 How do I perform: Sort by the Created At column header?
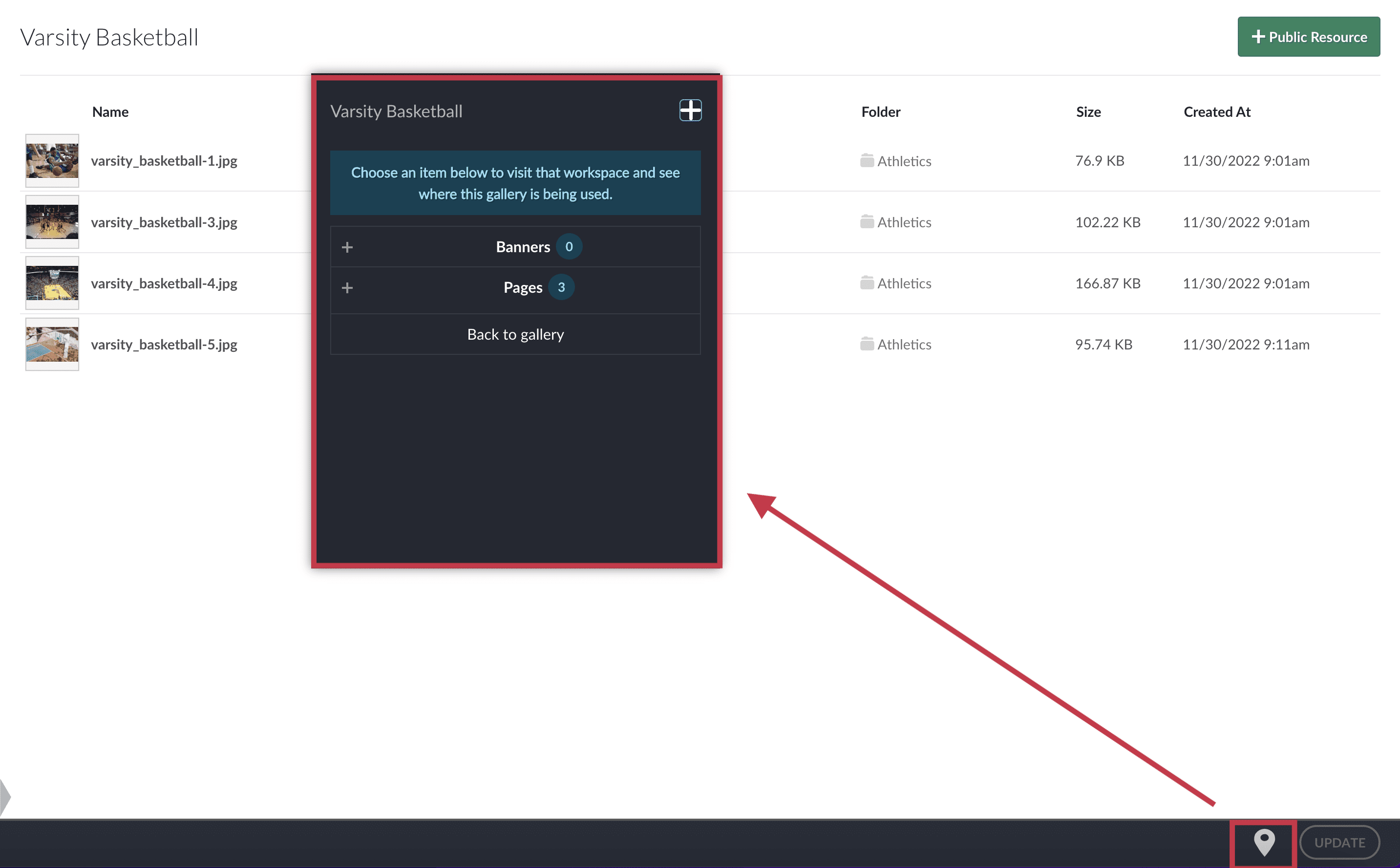coord(1216,112)
